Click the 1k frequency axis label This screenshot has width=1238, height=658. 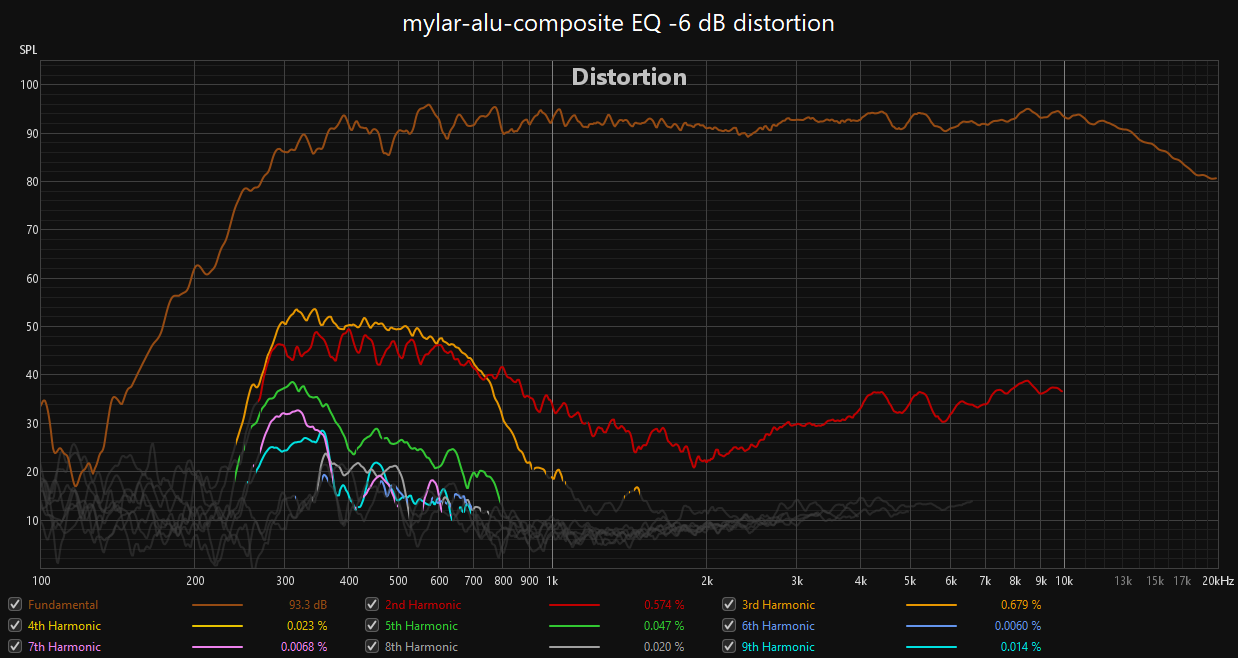coord(552,581)
